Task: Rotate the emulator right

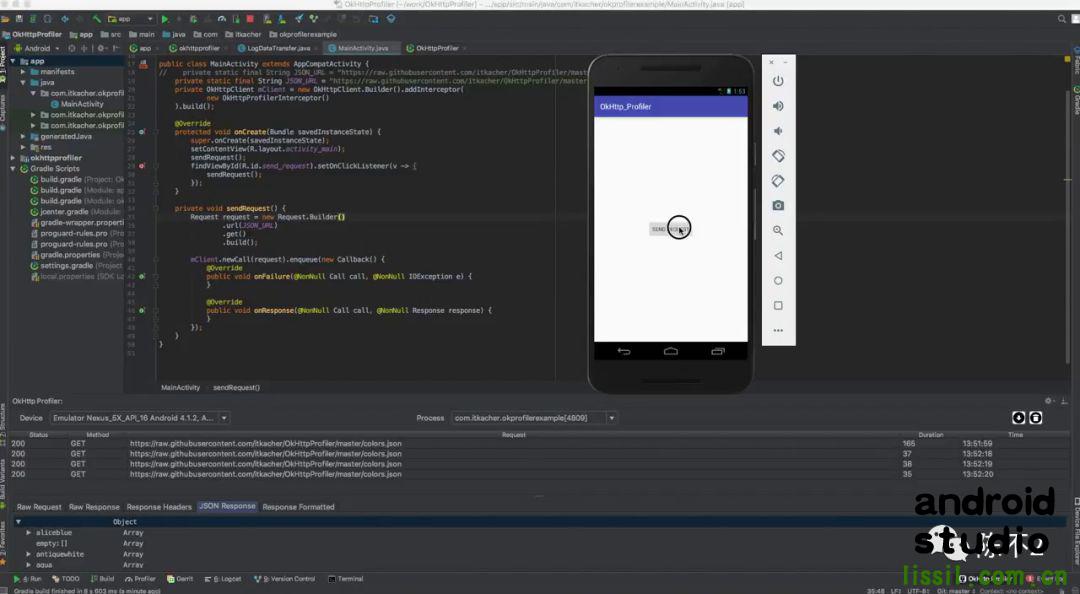Action: pos(778,181)
